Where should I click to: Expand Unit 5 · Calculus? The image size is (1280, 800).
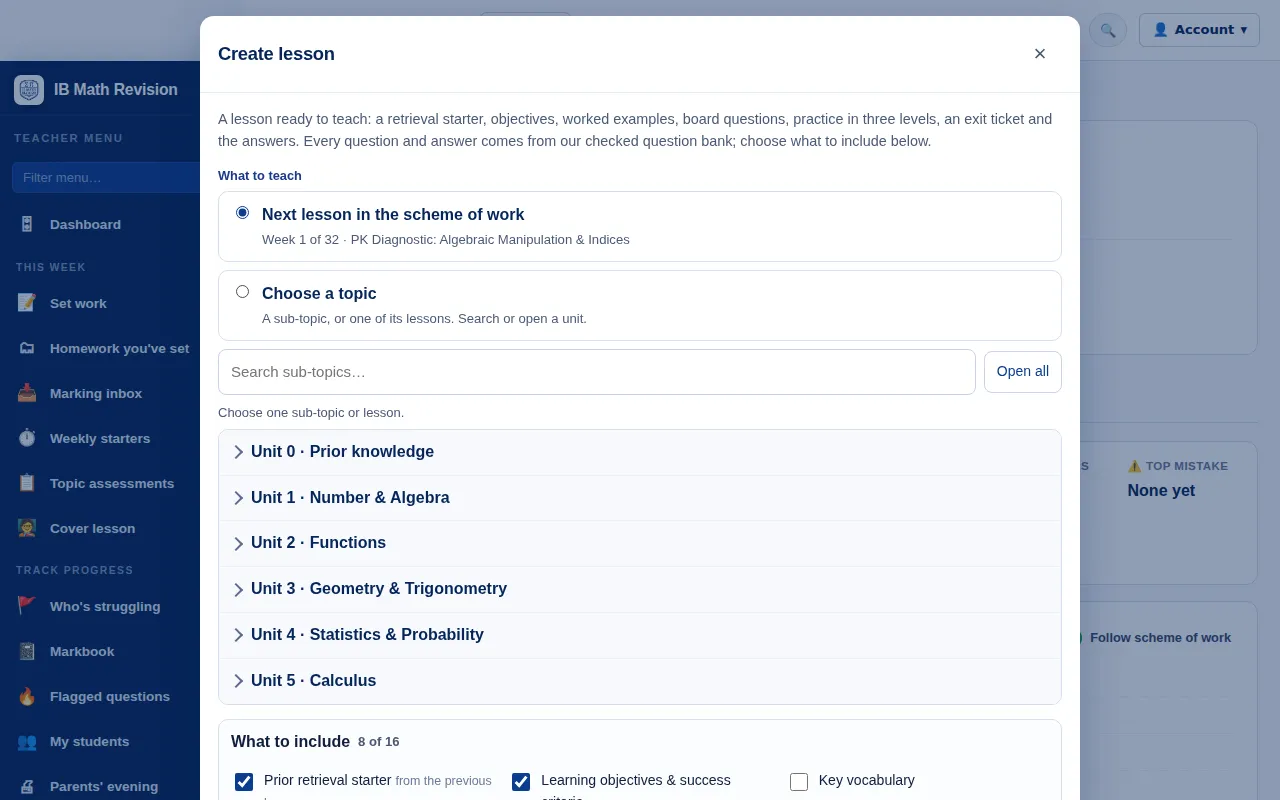click(x=640, y=681)
